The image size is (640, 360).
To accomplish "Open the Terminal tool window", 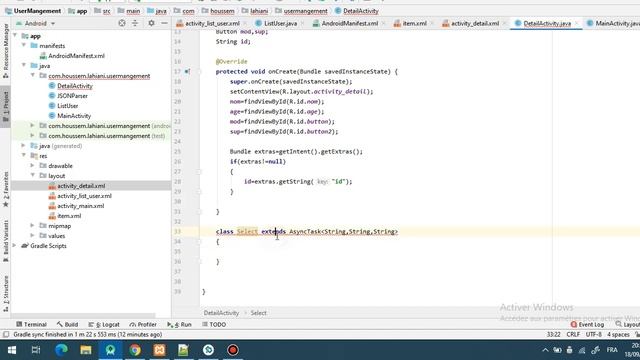I will pos(31,324).
